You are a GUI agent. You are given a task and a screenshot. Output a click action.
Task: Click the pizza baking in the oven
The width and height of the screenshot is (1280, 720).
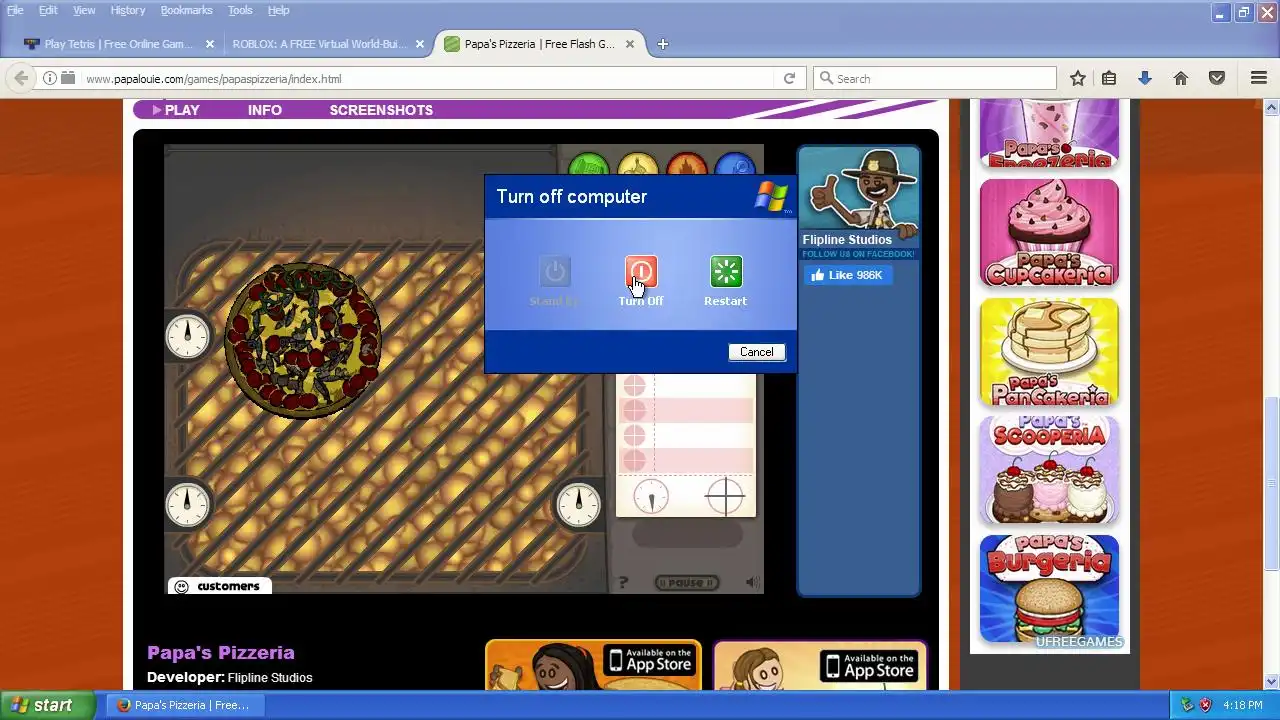coord(303,339)
